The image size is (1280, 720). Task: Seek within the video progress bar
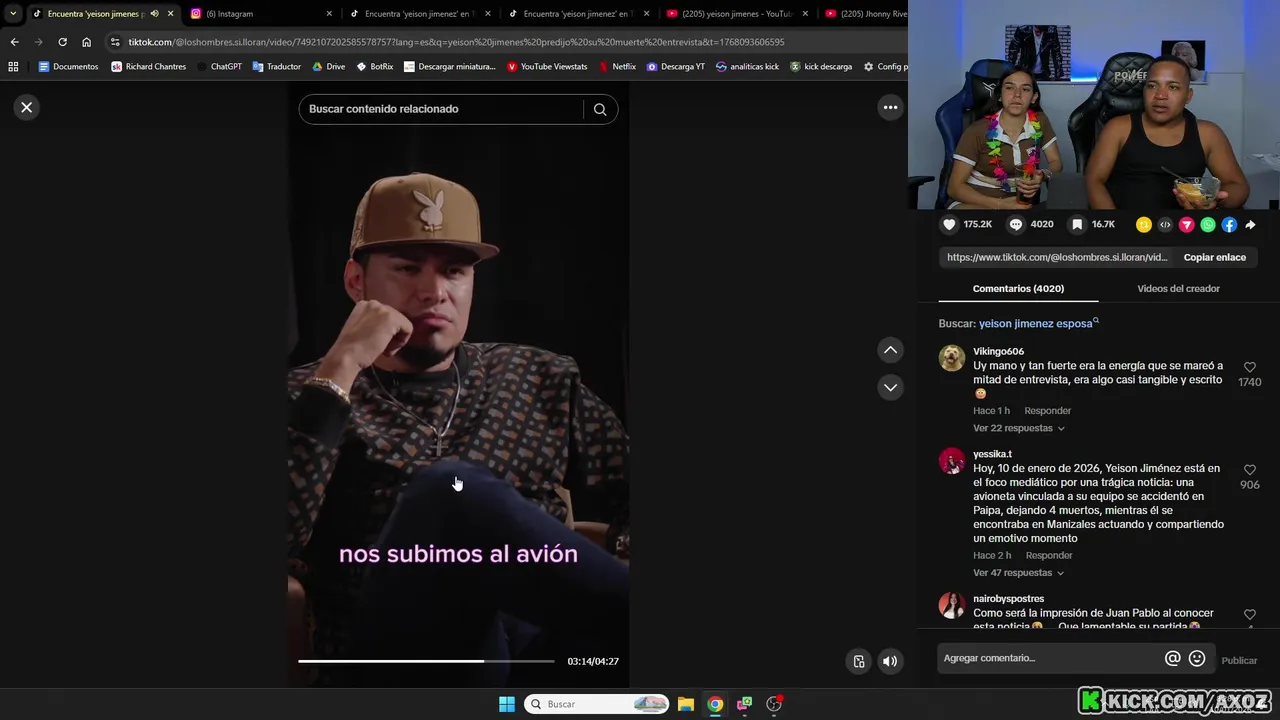[x=426, y=661]
